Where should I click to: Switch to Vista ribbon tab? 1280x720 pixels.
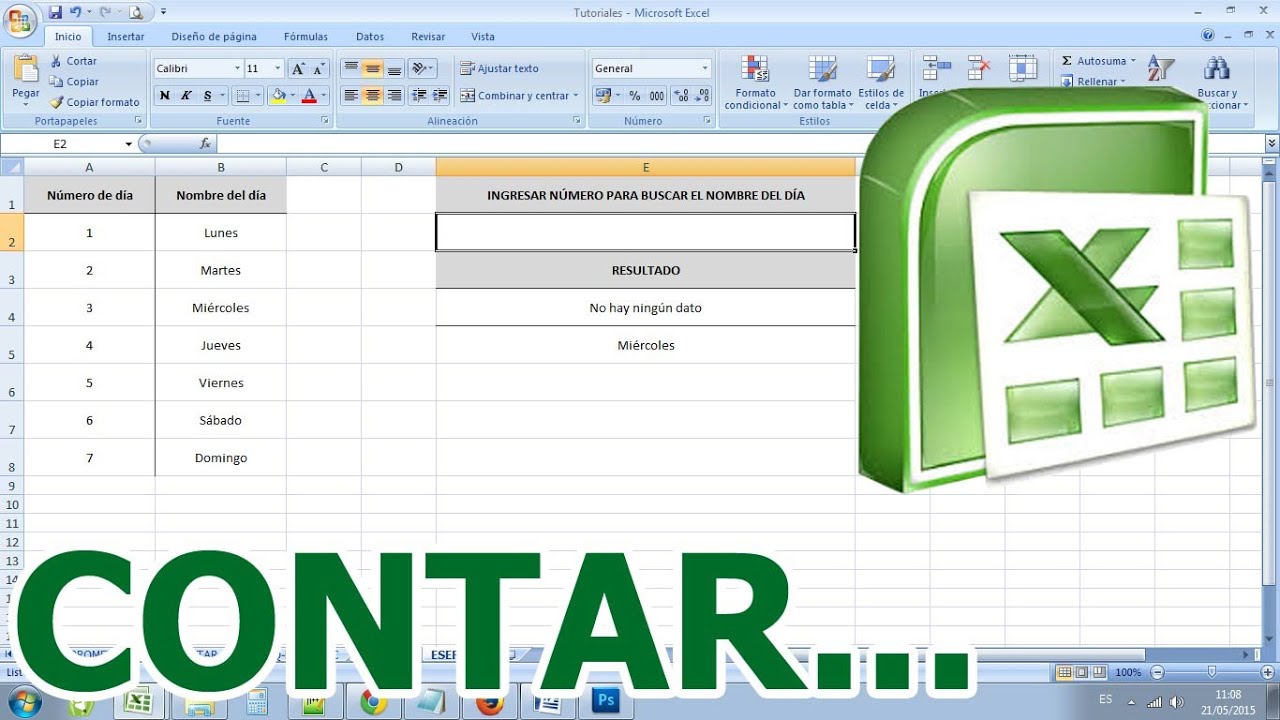483,36
